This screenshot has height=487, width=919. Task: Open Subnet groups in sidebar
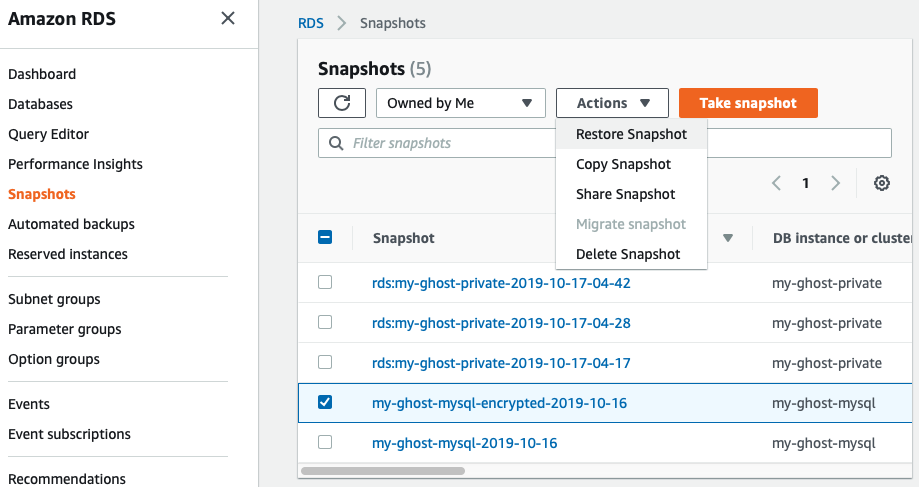coord(55,299)
